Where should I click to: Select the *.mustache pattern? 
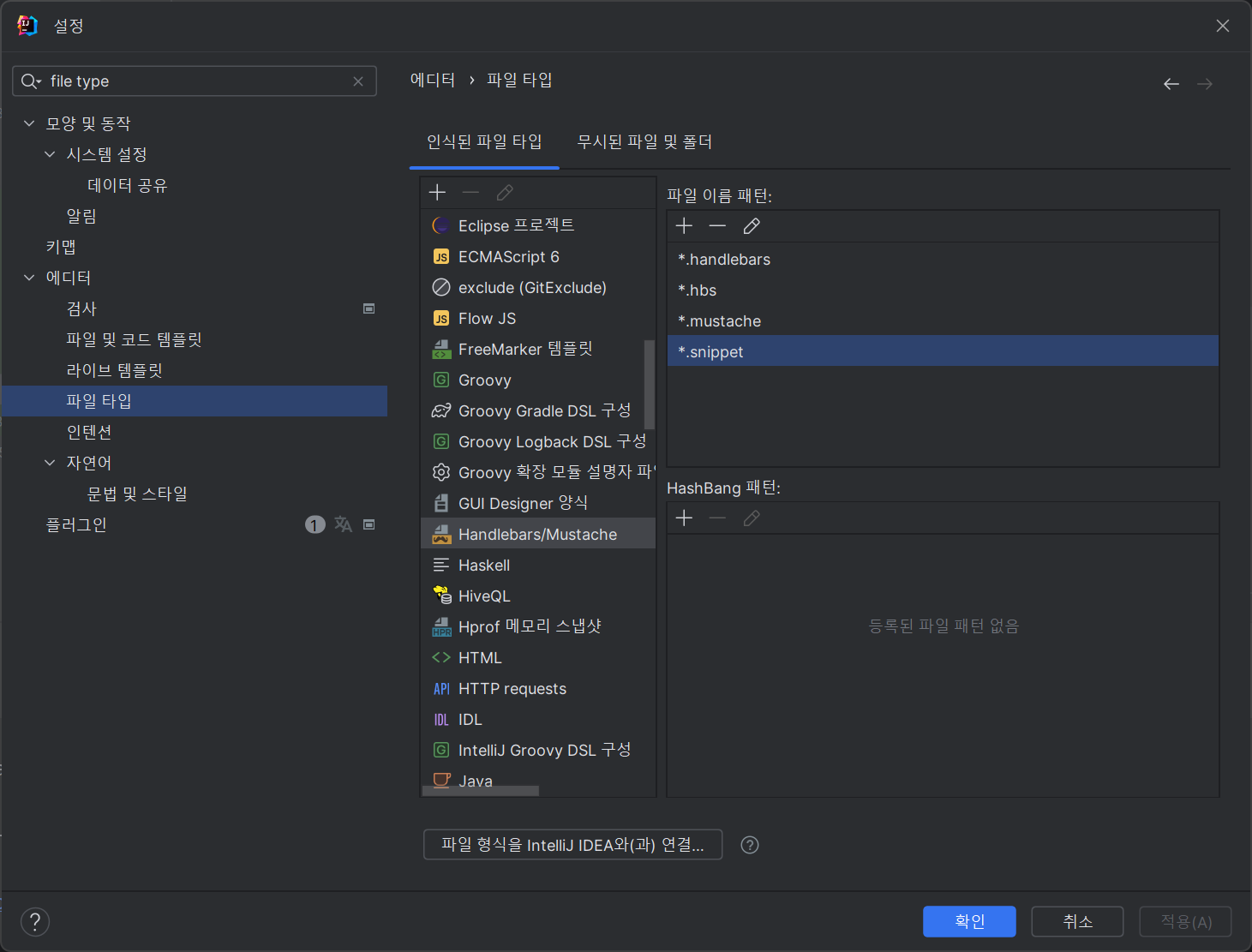click(943, 321)
